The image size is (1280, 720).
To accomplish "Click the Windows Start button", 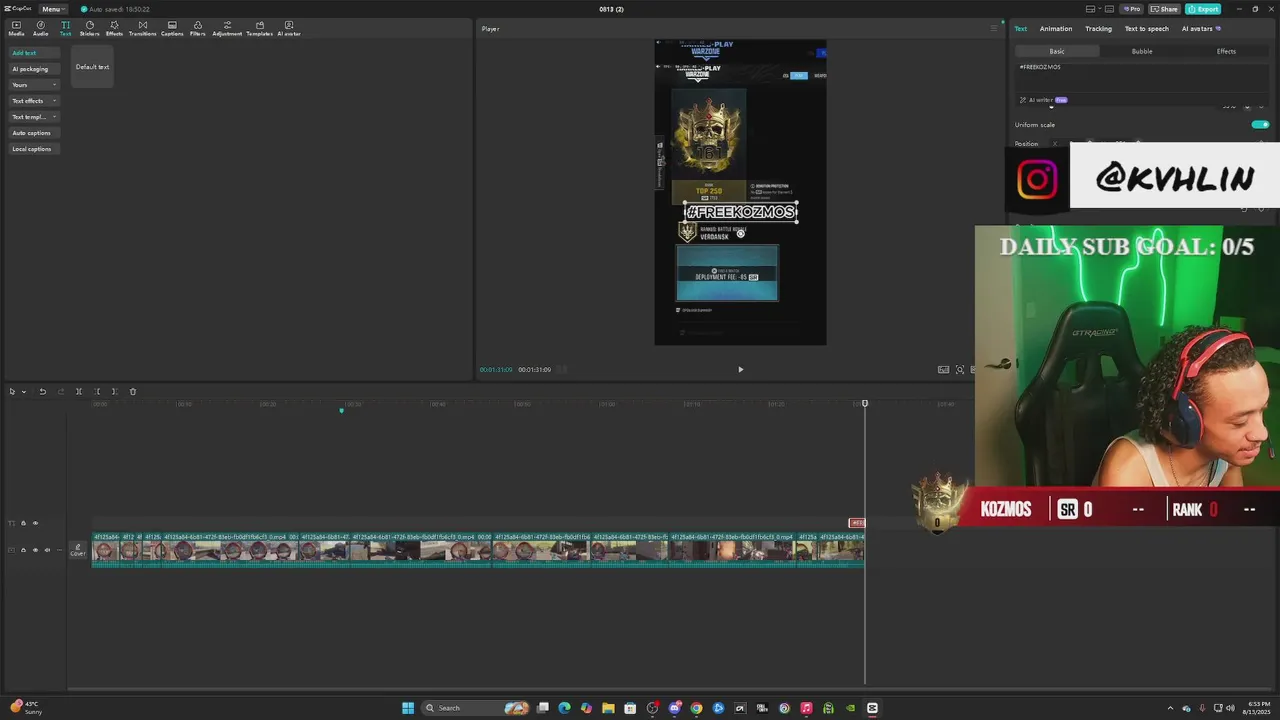I will (408, 708).
